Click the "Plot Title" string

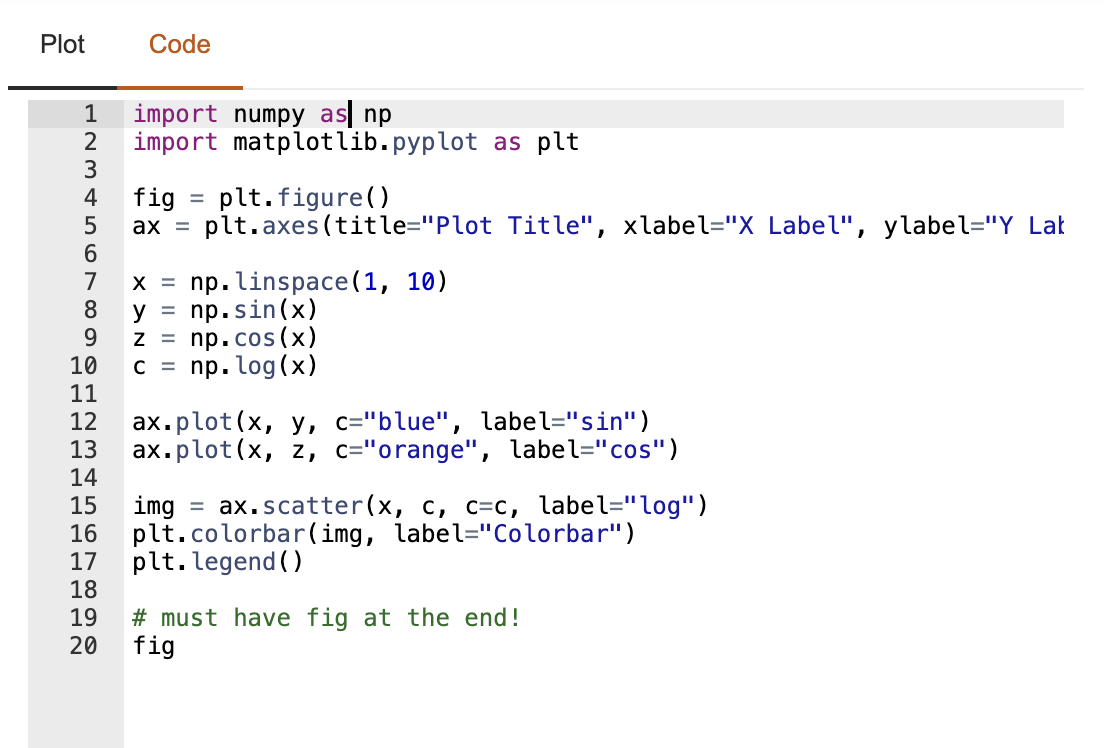[508, 226]
